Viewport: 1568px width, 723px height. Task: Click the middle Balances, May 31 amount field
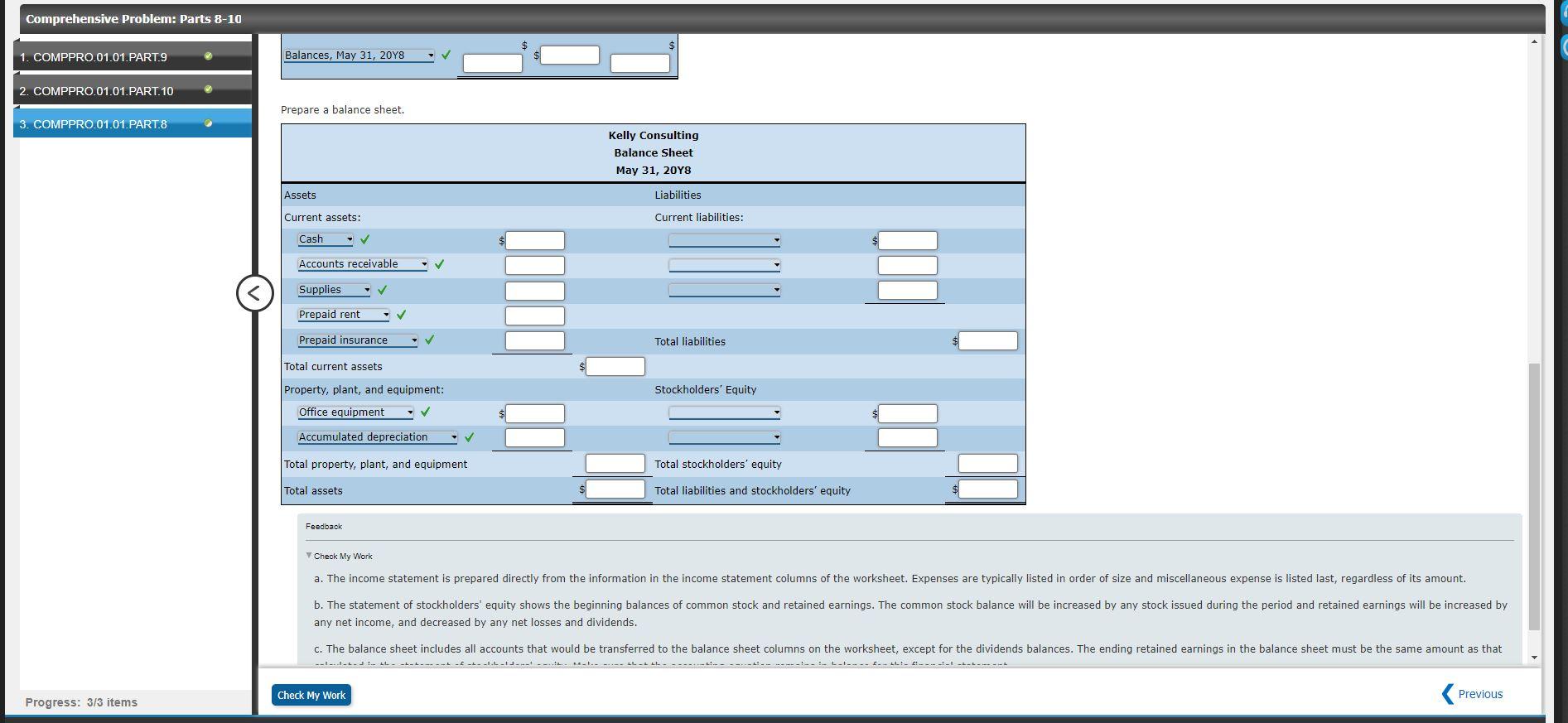click(570, 55)
